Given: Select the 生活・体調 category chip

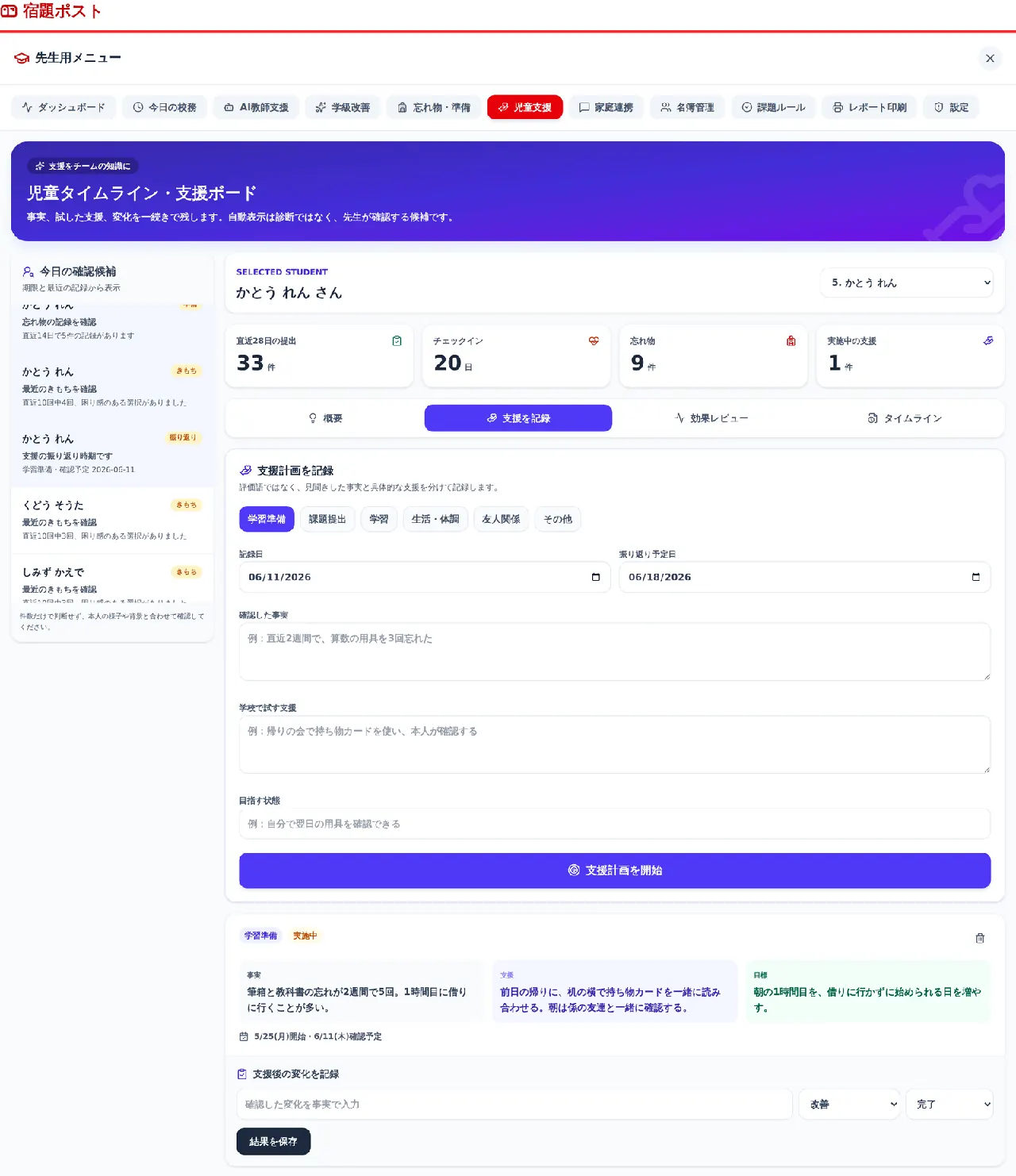Looking at the screenshot, I should point(435,519).
